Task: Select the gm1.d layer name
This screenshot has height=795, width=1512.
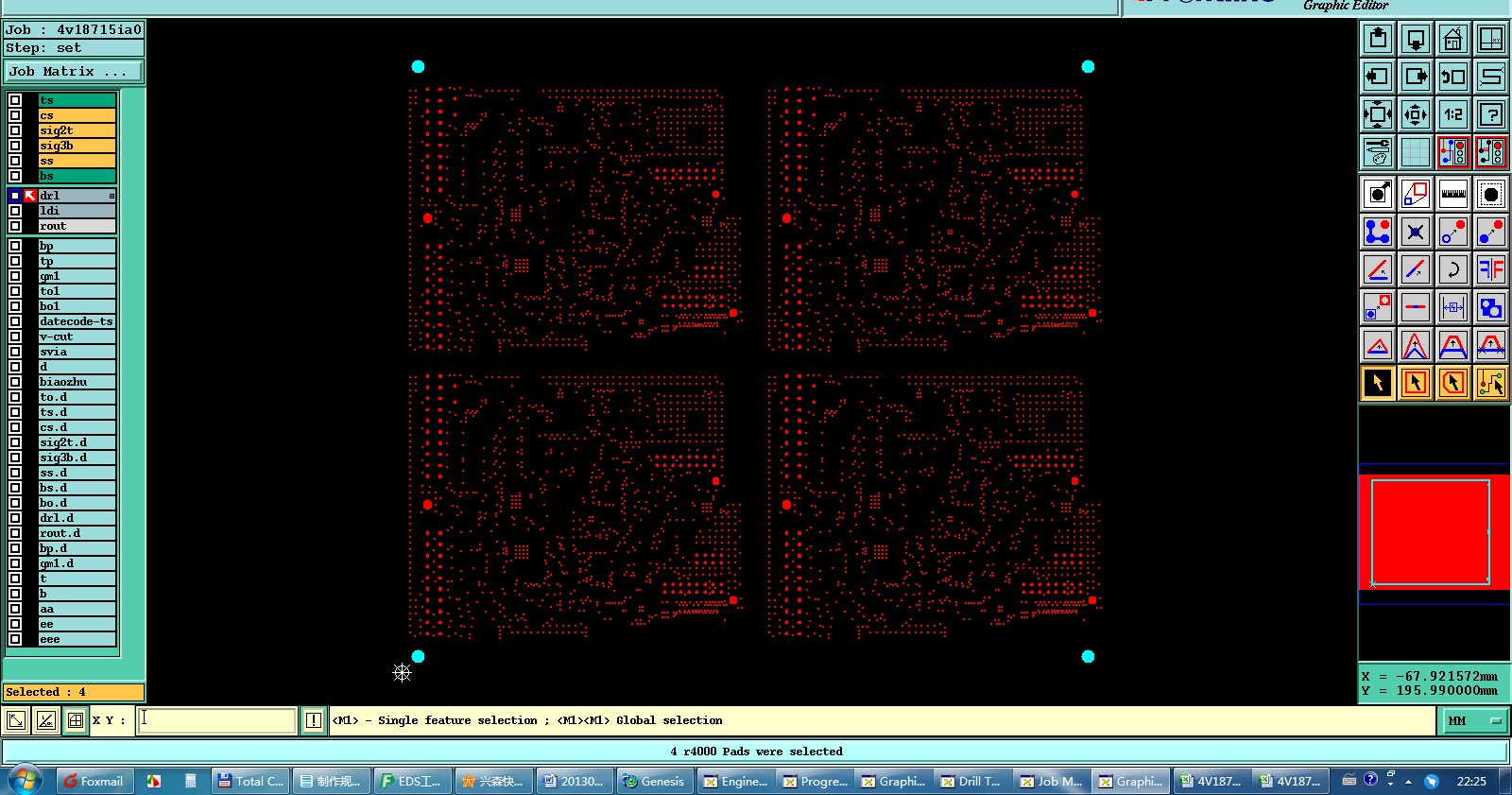Action: [x=77, y=563]
